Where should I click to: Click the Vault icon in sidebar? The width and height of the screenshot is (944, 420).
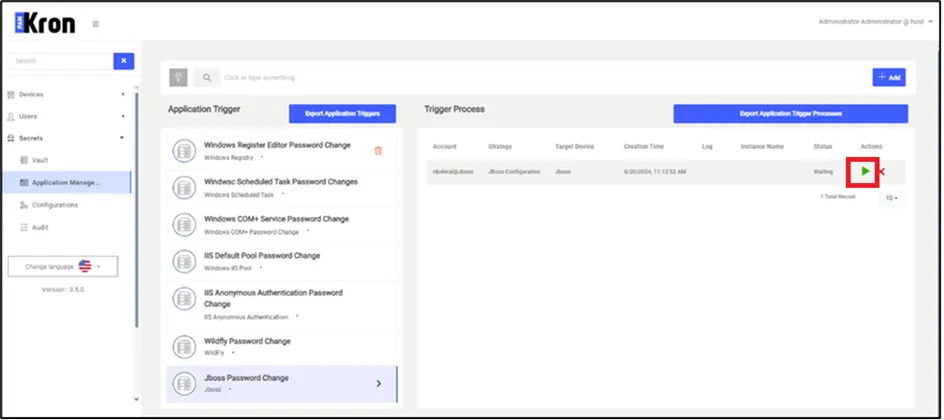(24, 160)
